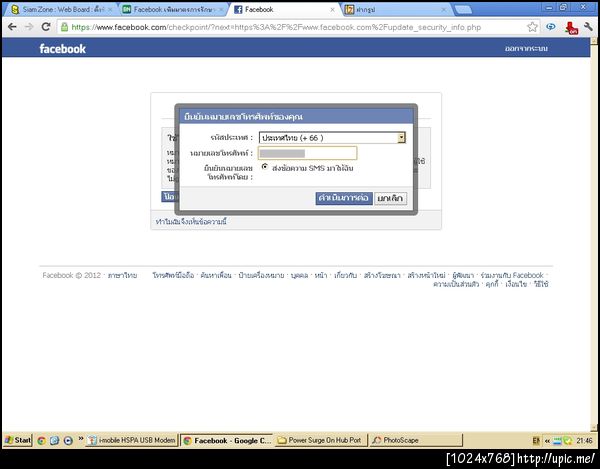
Task: Click the second quick launch icon after Chrome
Action: [54, 440]
